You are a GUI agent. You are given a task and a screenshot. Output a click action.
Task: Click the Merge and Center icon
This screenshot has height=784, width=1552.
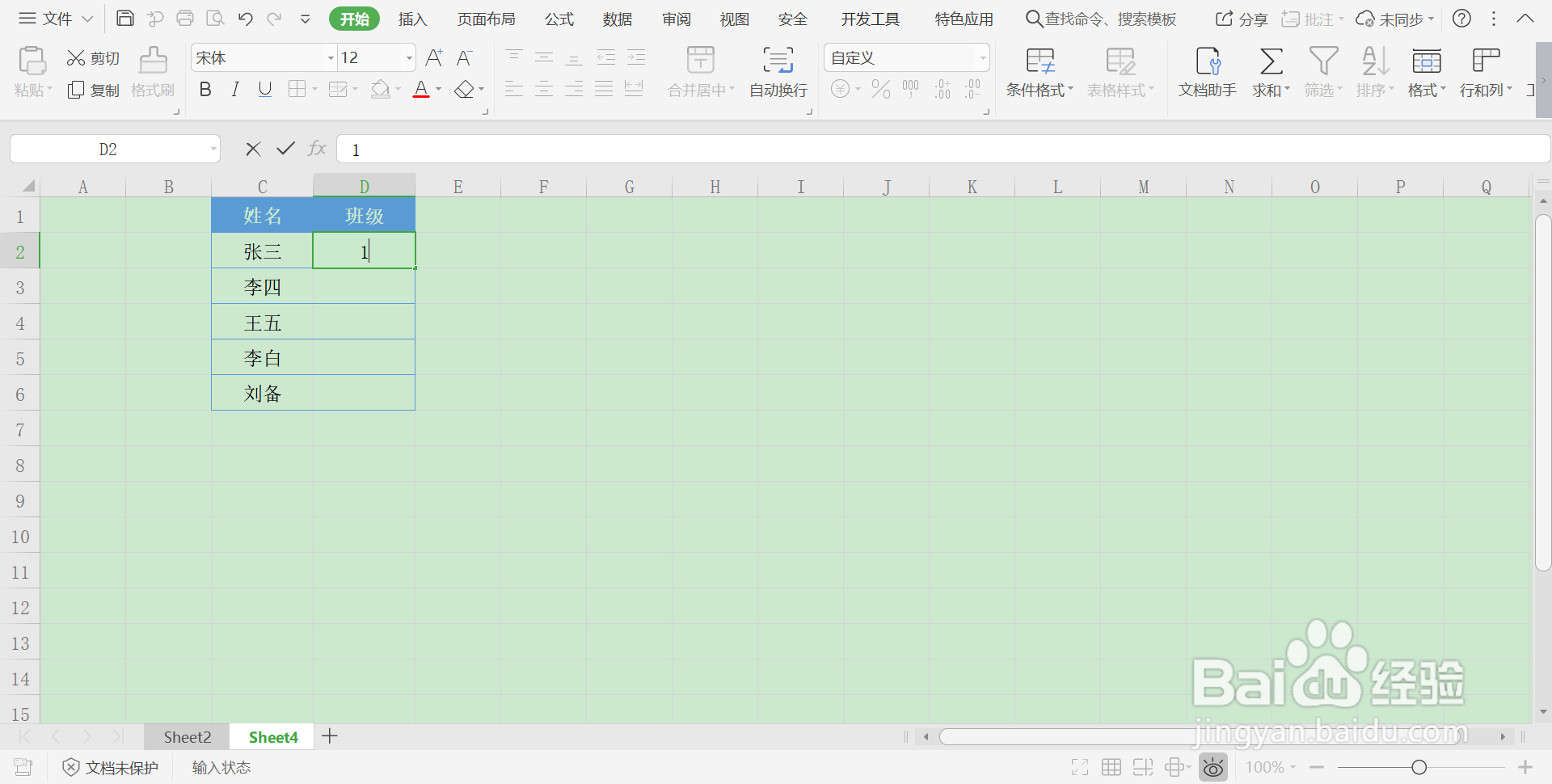coord(700,60)
